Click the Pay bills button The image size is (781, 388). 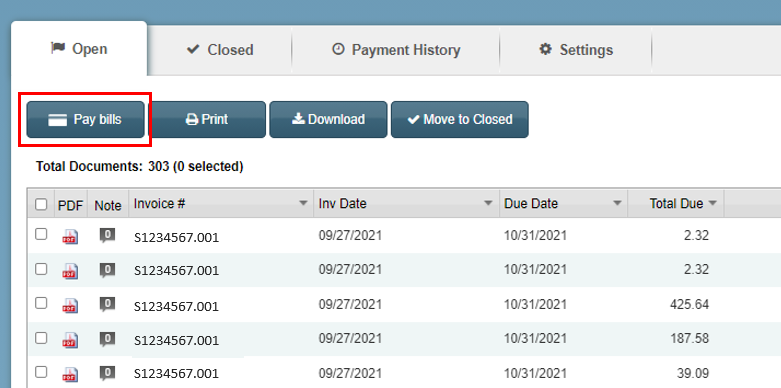85,120
